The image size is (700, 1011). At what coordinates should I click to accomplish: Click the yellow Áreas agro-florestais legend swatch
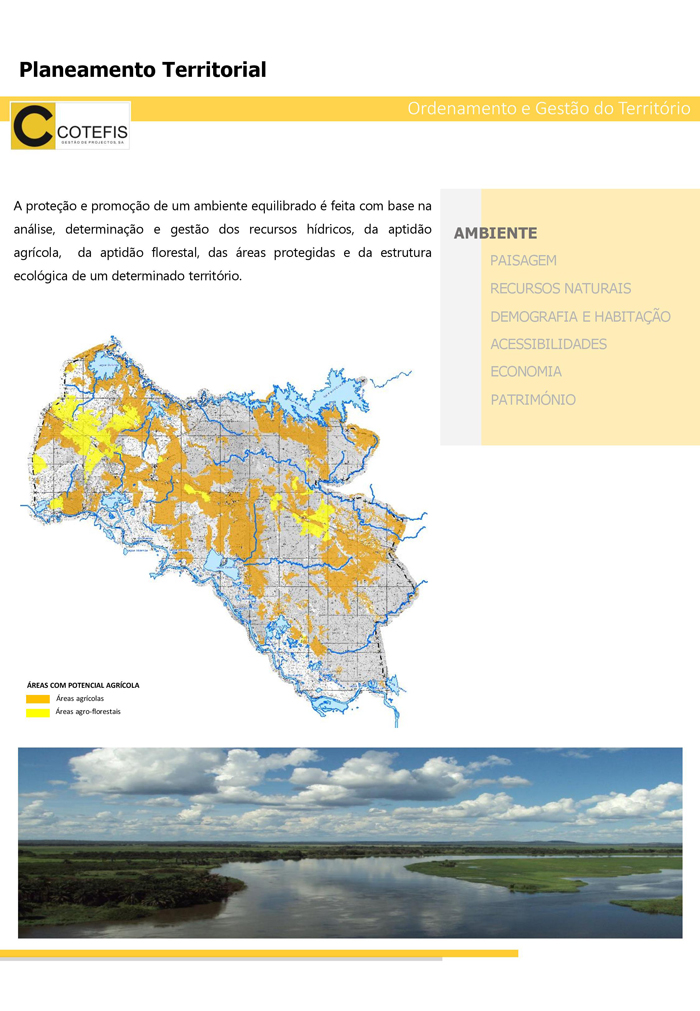click(x=38, y=712)
